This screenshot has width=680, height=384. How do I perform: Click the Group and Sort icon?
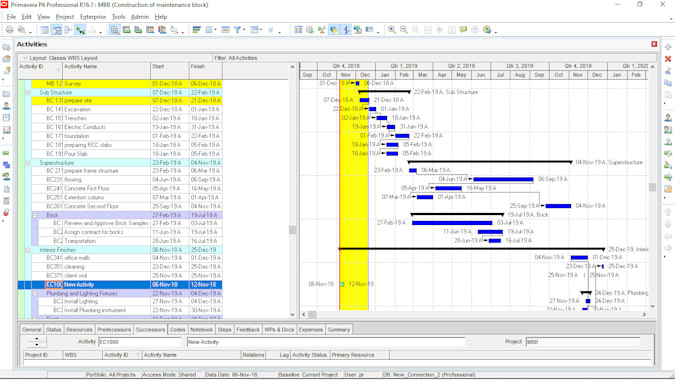click(254, 30)
